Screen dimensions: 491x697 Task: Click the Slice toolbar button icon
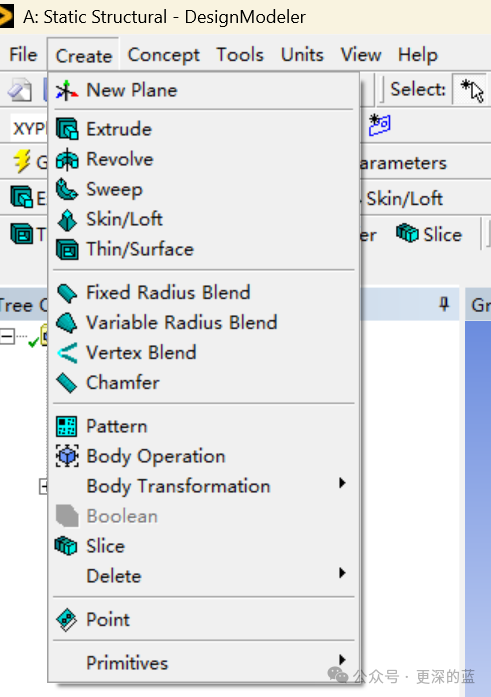coord(407,233)
